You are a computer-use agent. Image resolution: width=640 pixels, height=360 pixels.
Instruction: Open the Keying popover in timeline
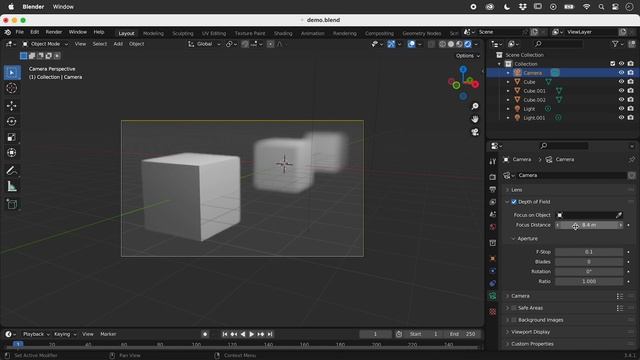coord(64,334)
